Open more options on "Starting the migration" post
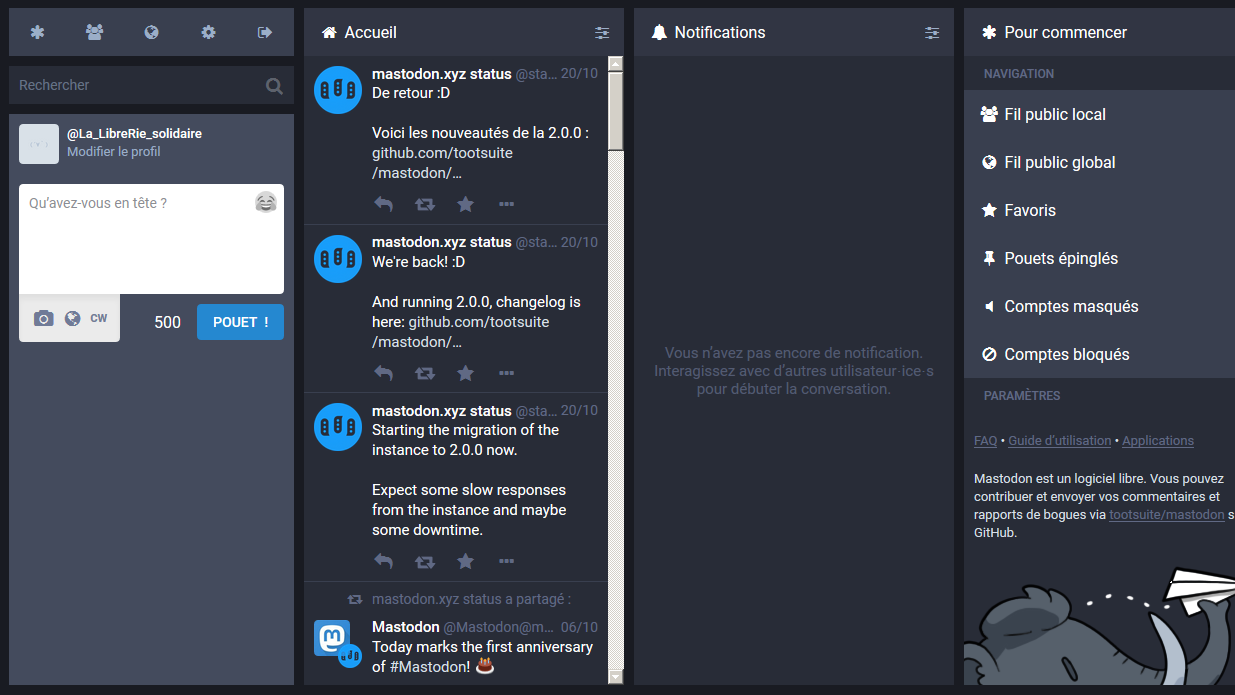 (x=506, y=562)
